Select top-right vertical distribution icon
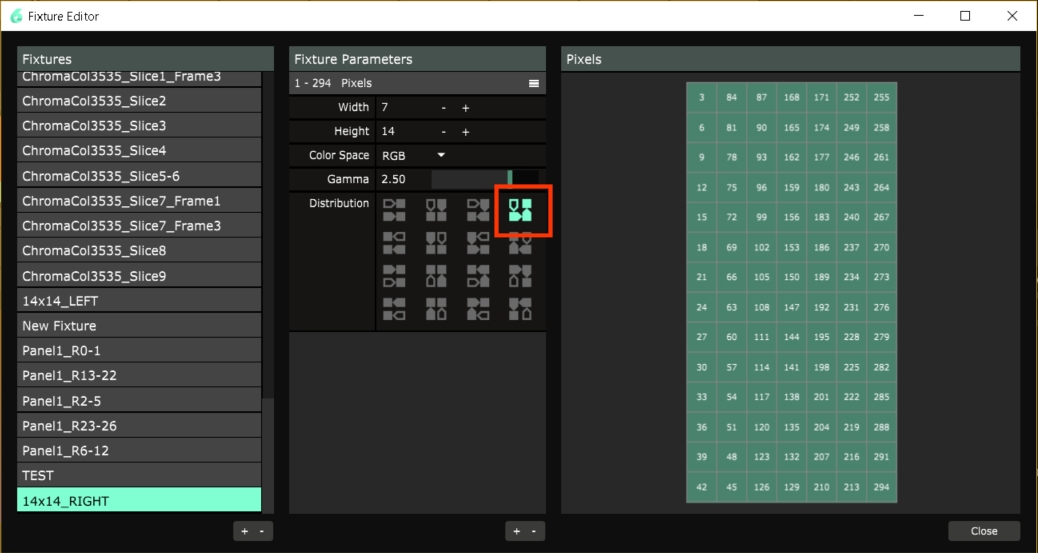 tap(436, 243)
